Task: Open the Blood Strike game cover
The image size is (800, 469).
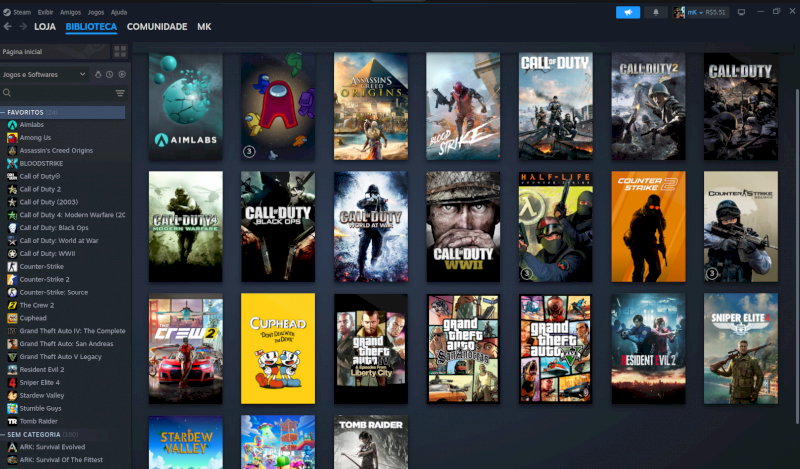Action: [463, 106]
